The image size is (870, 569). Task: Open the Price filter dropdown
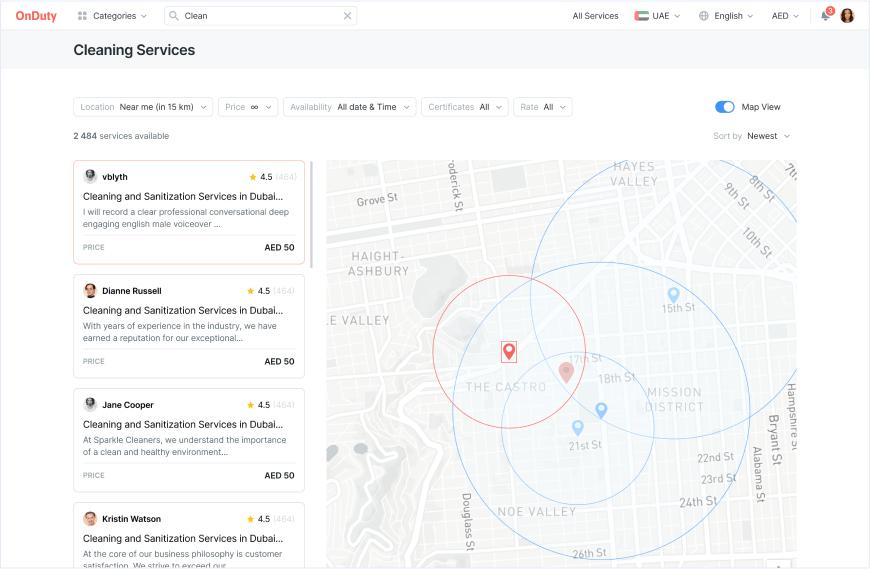(x=248, y=107)
